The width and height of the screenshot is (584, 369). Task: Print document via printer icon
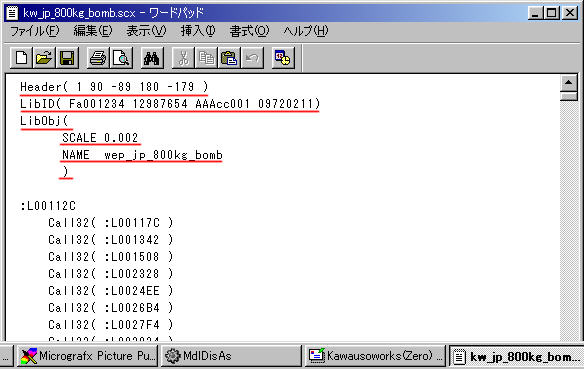[98, 58]
